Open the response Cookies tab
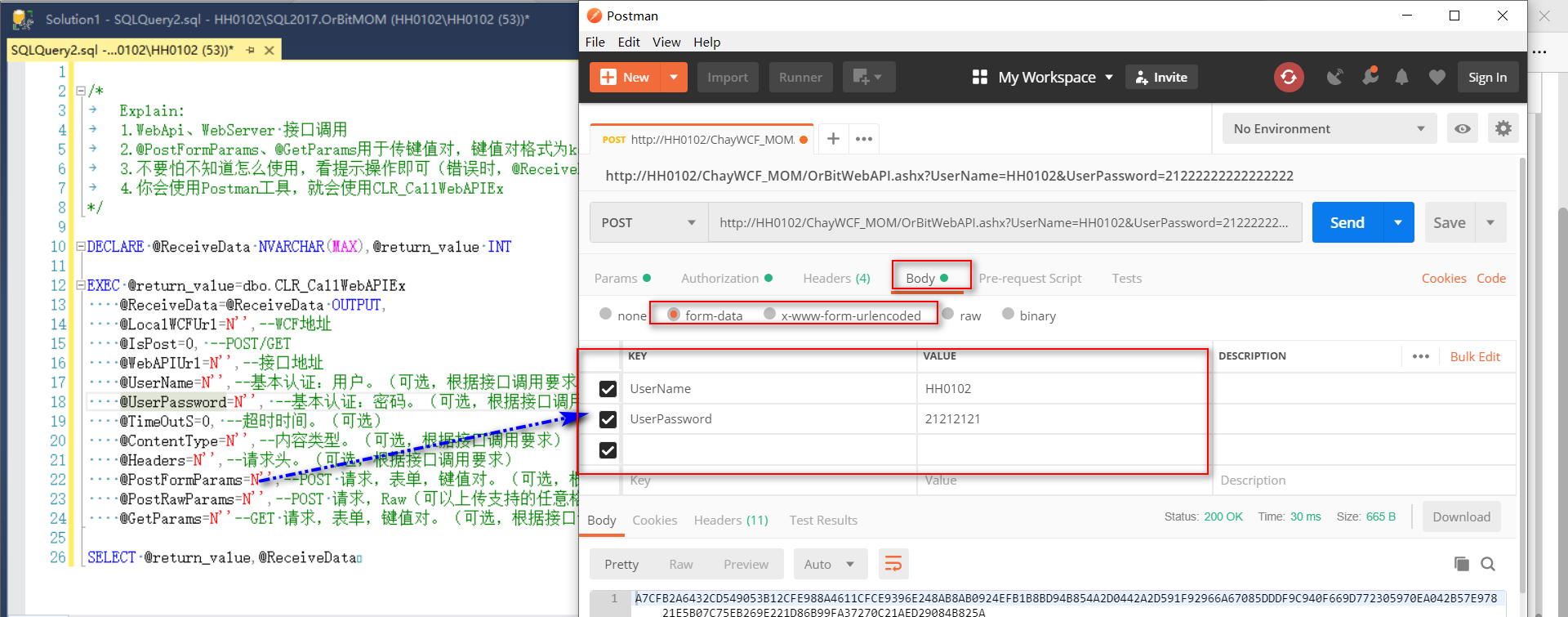 click(x=654, y=520)
